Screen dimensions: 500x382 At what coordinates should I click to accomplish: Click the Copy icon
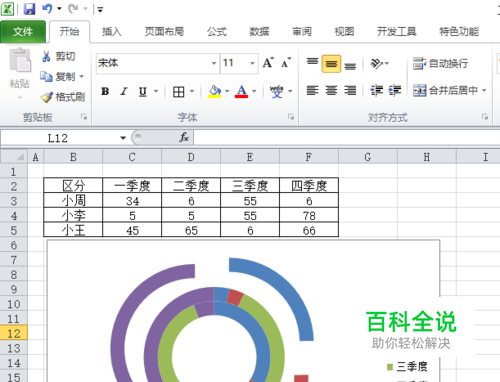pos(46,77)
